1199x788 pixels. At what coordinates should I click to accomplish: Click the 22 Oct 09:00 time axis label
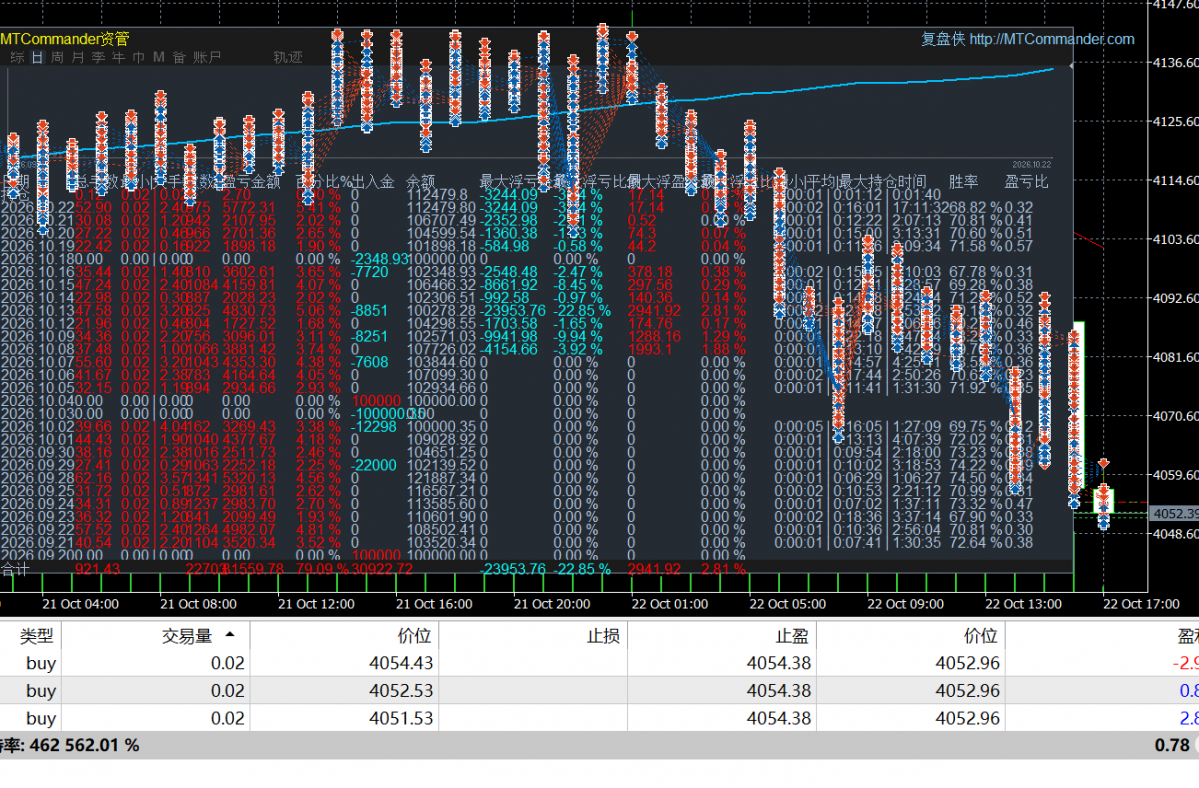tap(905, 604)
